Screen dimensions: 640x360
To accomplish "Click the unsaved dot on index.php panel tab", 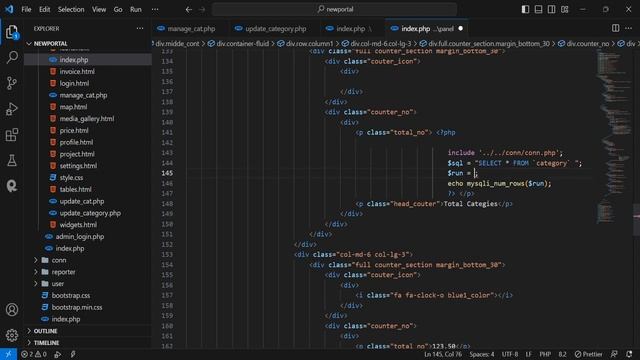I will coord(460,29).
